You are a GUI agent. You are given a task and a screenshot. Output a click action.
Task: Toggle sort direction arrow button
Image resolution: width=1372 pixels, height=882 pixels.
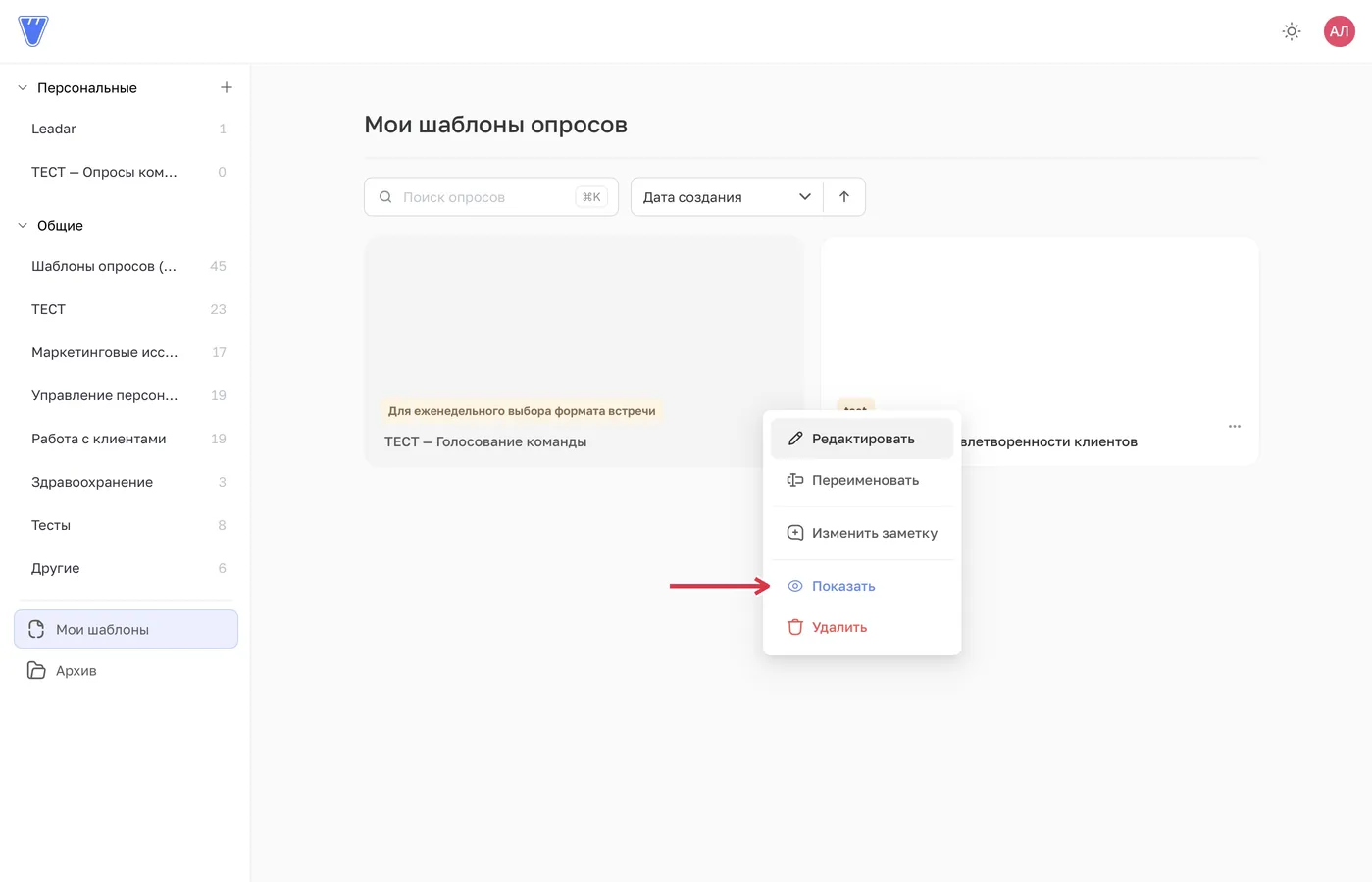pyautogui.click(x=844, y=197)
